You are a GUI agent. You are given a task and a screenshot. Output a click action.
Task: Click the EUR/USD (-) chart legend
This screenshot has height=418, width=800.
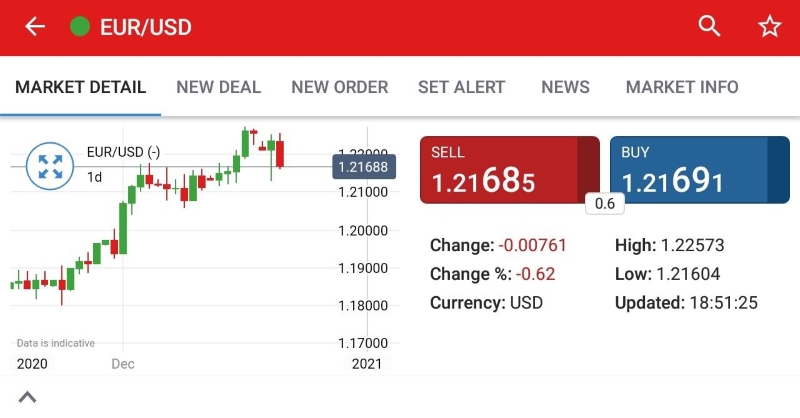pos(123,152)
